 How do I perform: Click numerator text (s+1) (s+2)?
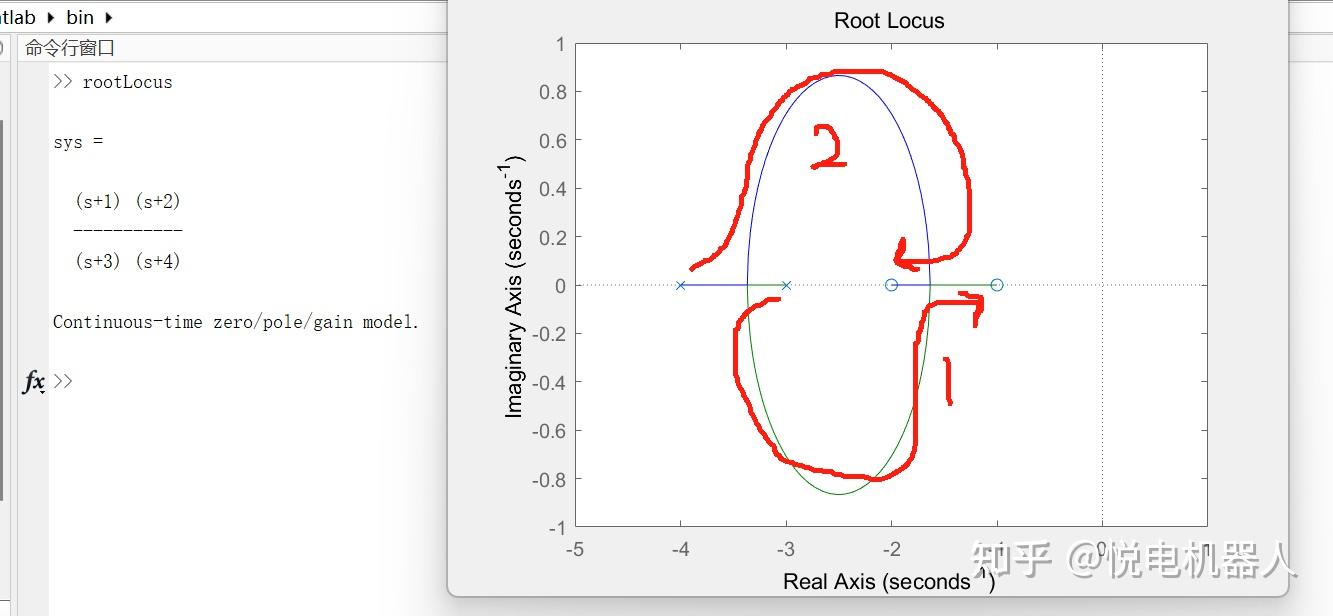pyautogui.click(x=128, y=201)
